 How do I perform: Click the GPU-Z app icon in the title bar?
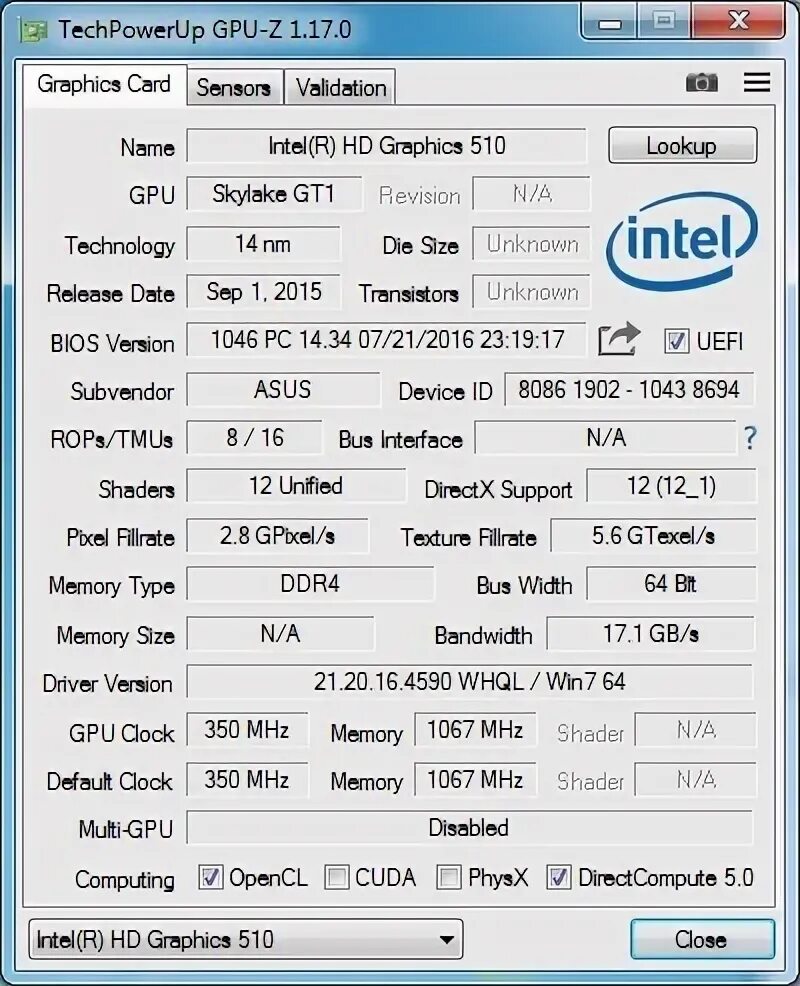(33, 30)
